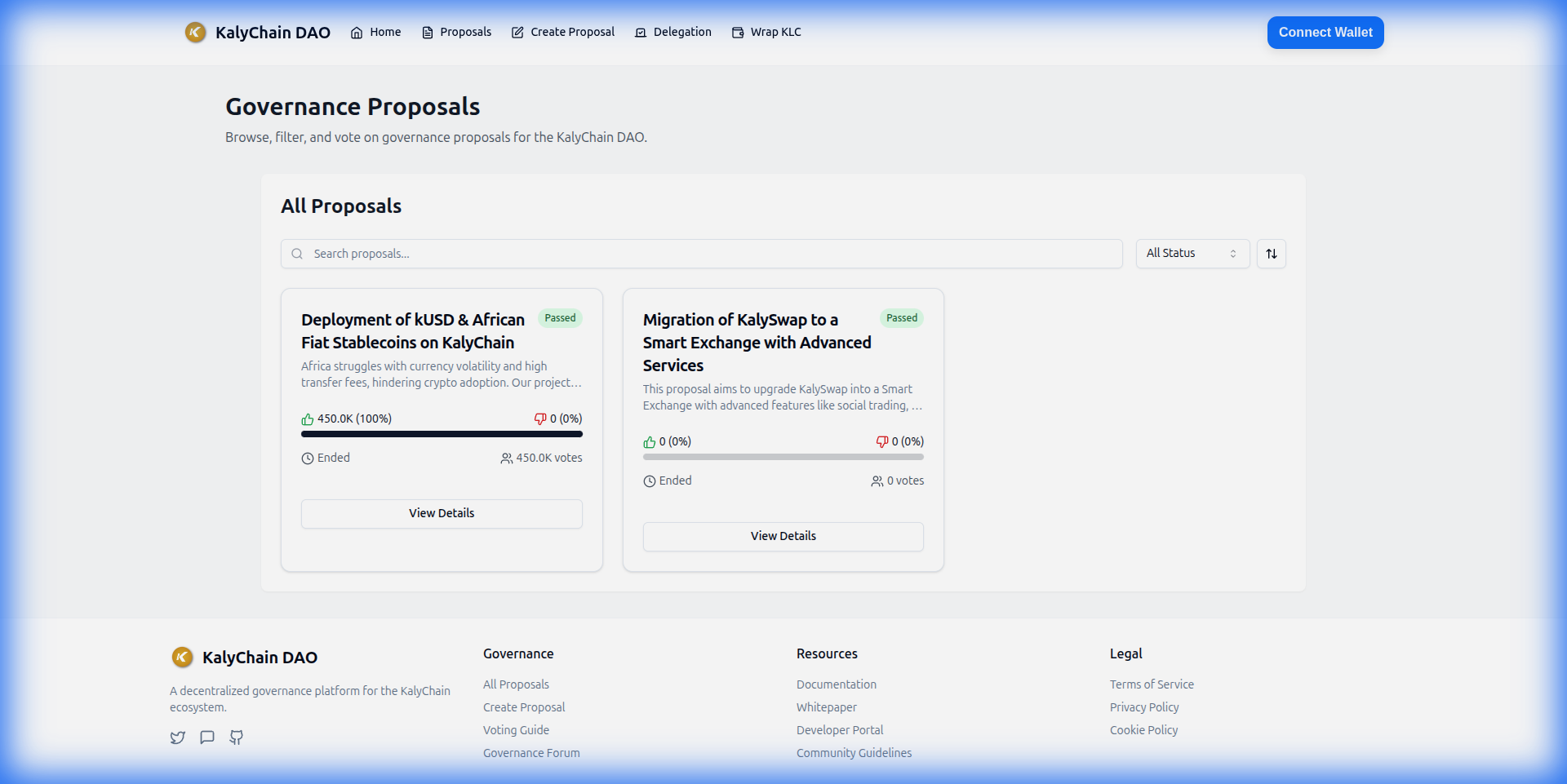Open Terms of Service link
The width and height of the screenshot is (1567, 784).
1151,684
